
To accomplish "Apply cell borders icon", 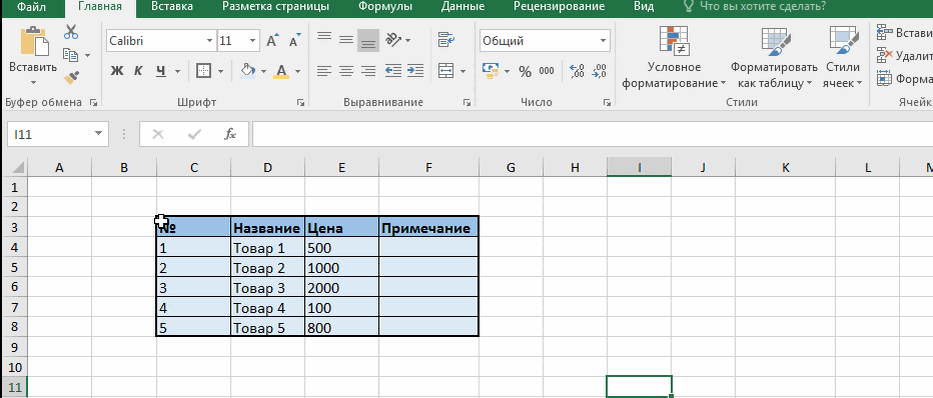I will [204, 71].
